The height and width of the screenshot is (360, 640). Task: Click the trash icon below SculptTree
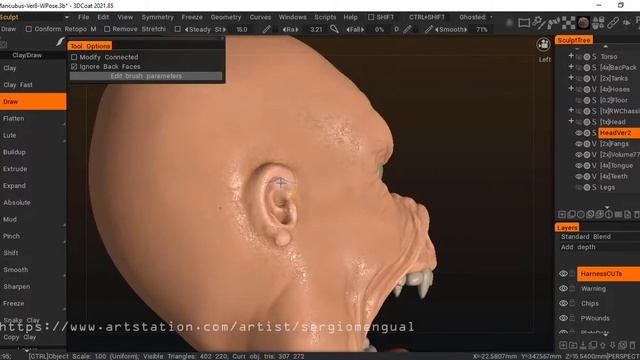636,214
